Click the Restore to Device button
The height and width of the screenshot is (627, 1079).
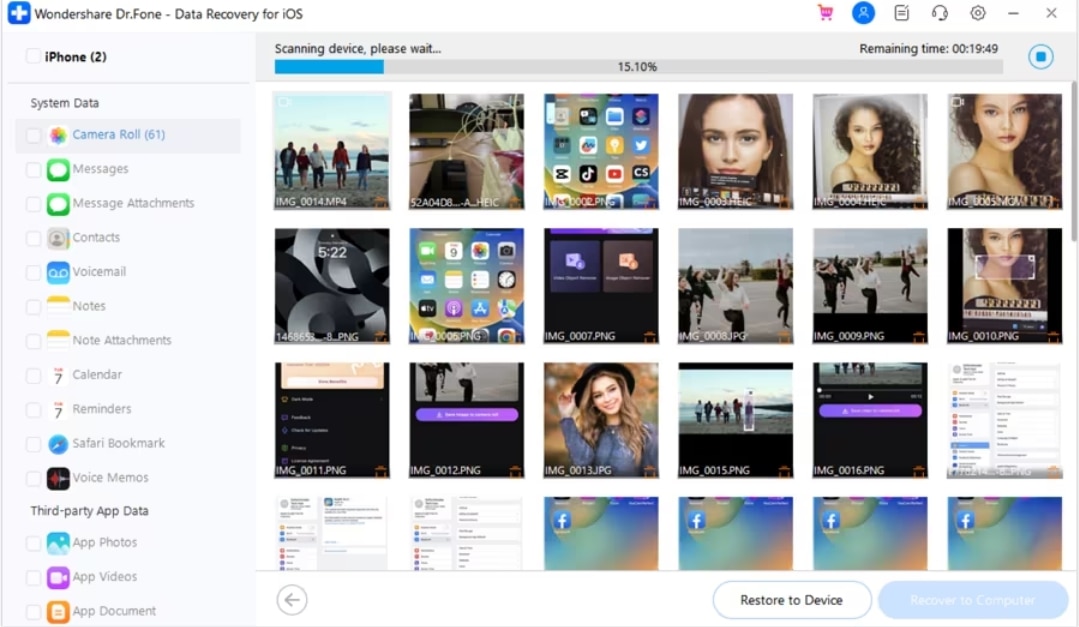tap(791, 599)
